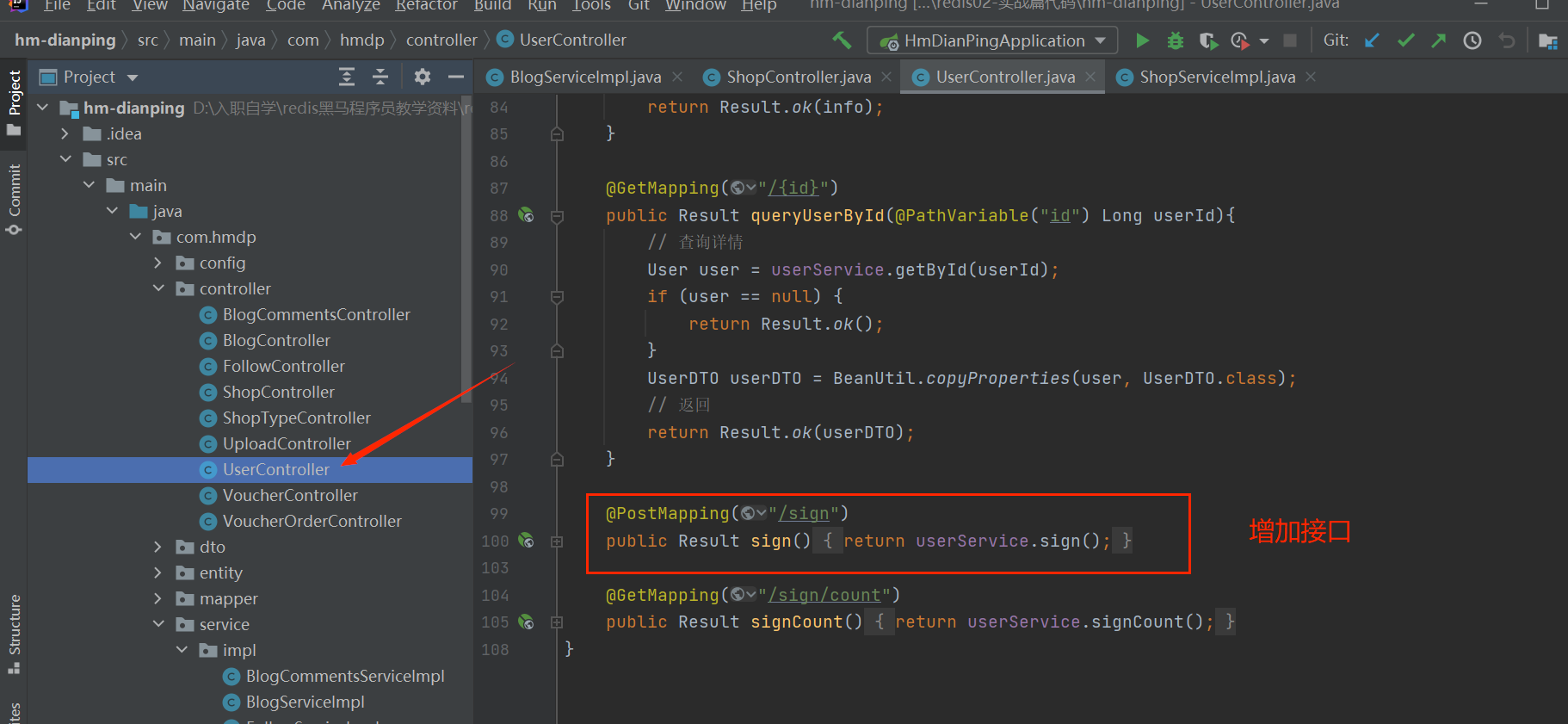Screen dimensions: 1568x724
Task: Switch to BlogServiceImpl.java tab
Action: coord(585,77)
